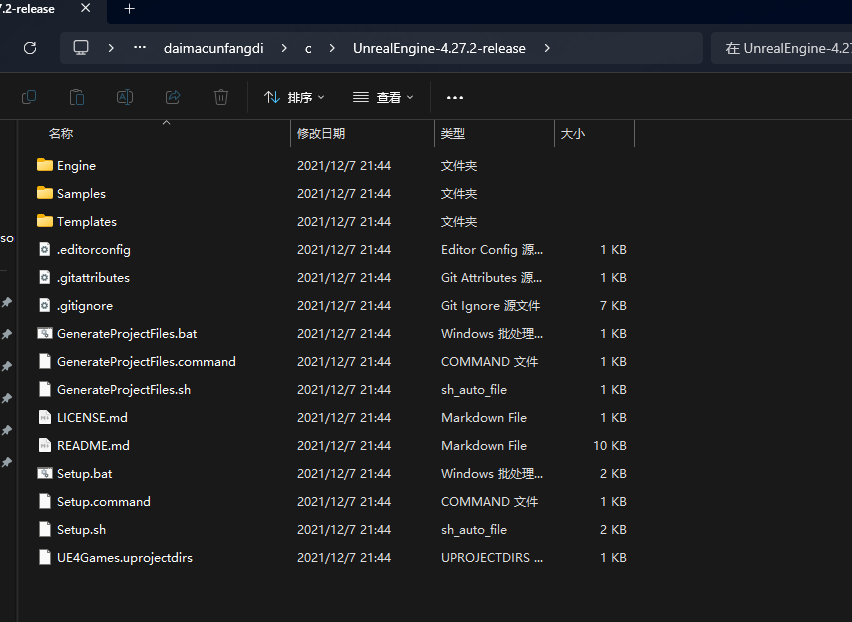Click the delete trash icon in the toolbar

(x=221, y=97)
